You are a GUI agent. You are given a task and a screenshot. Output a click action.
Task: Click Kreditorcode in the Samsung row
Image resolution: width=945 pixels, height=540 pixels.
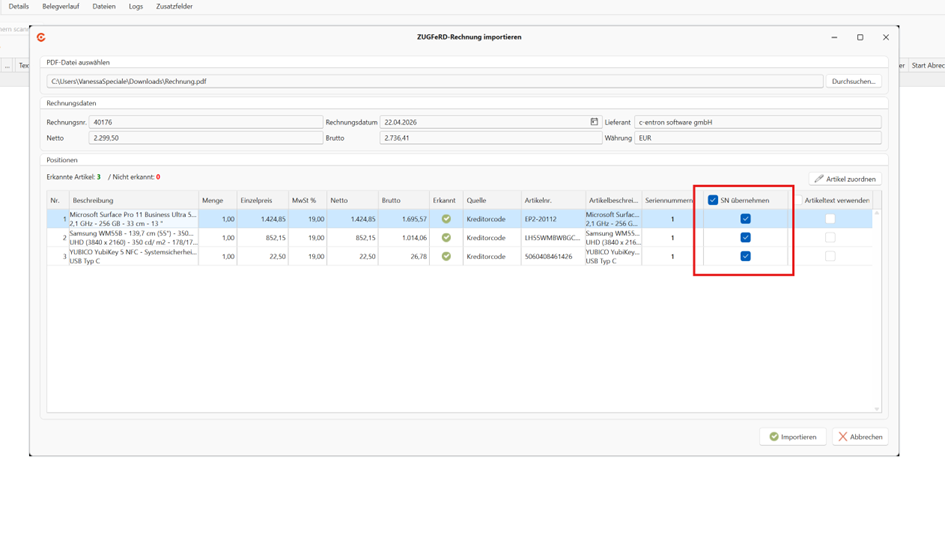486,238
